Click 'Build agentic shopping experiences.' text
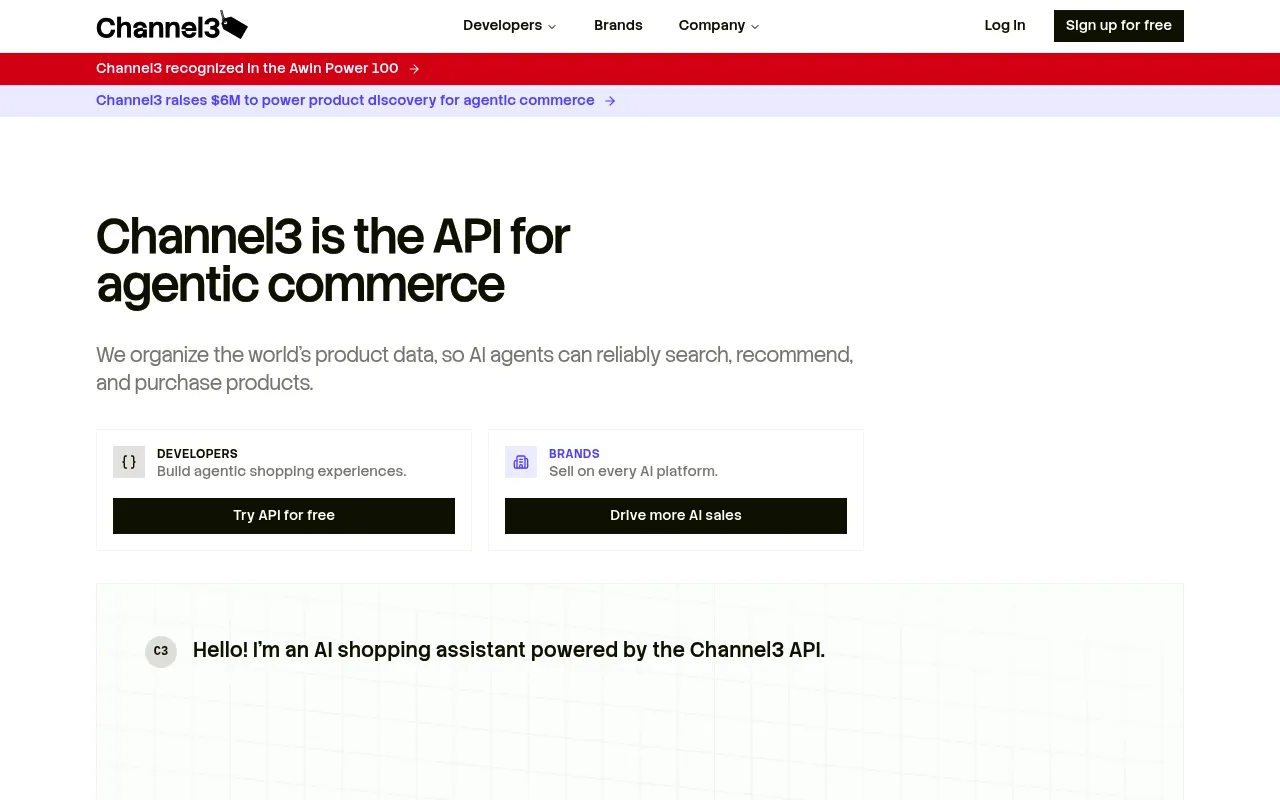Image resolution: width=1280 pixels, height=800 pixels. coord(281,471)
